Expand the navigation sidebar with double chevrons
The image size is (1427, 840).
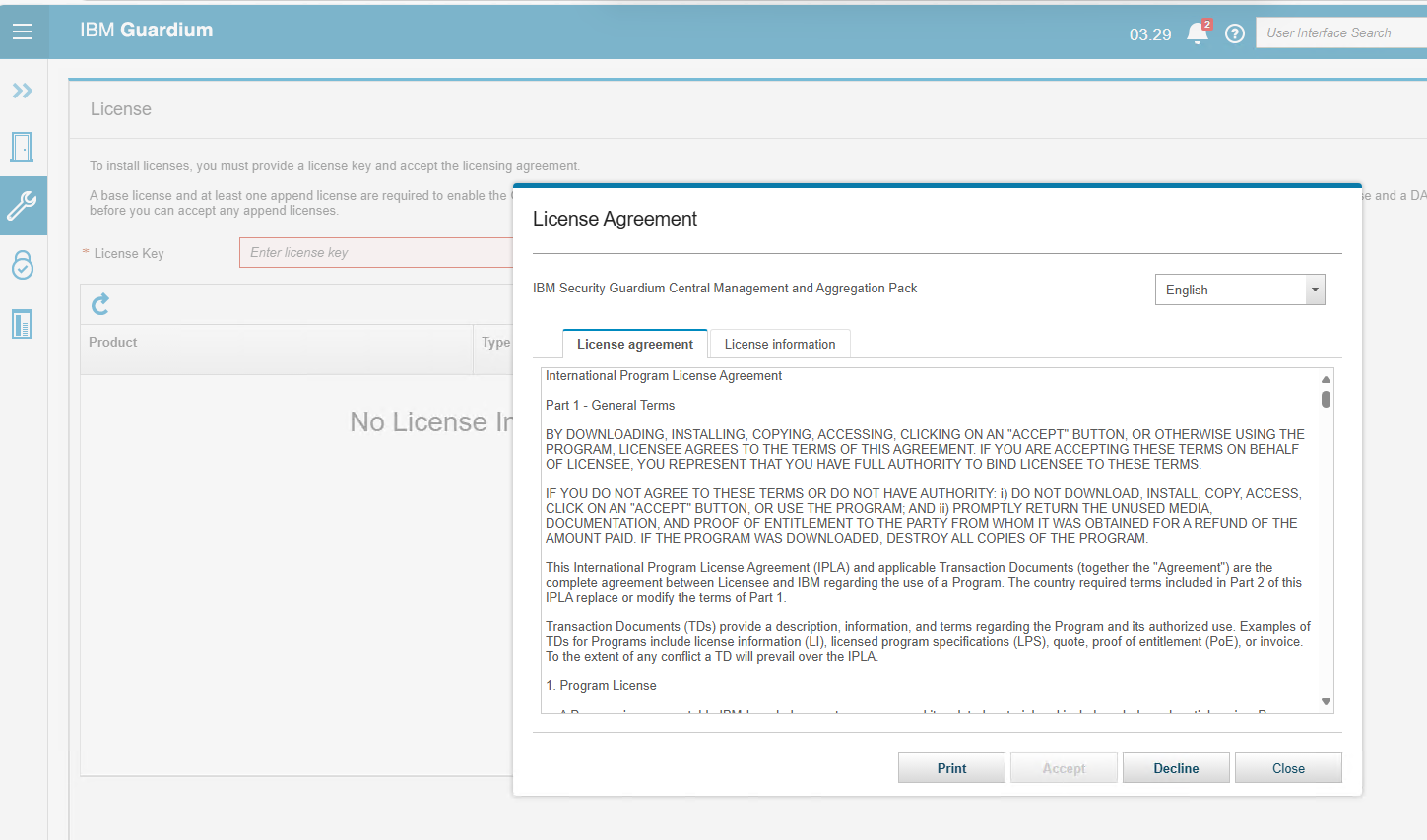pos(23,91)
